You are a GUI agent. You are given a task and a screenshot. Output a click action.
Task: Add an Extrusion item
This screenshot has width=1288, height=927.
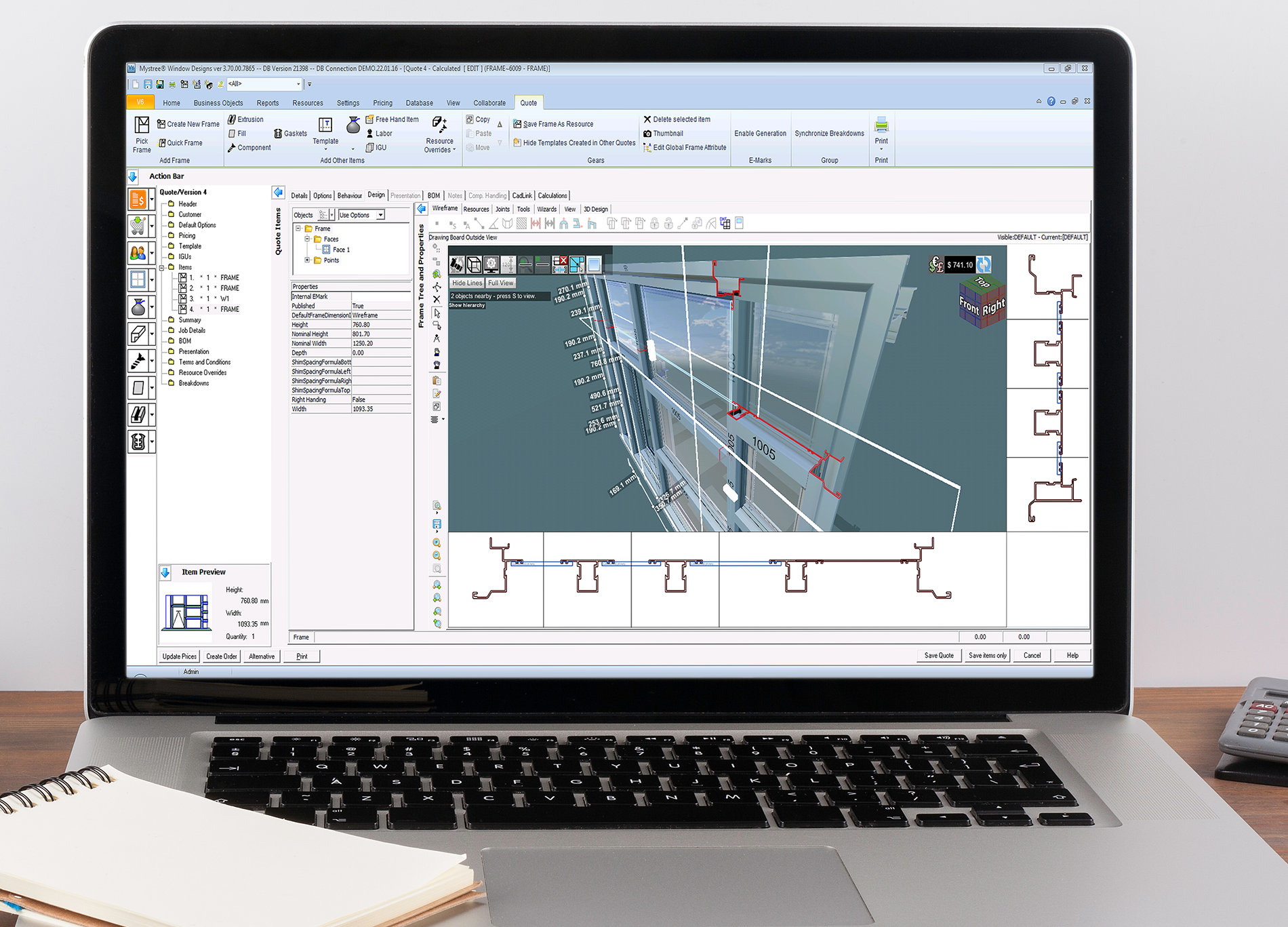pos(245,119)
